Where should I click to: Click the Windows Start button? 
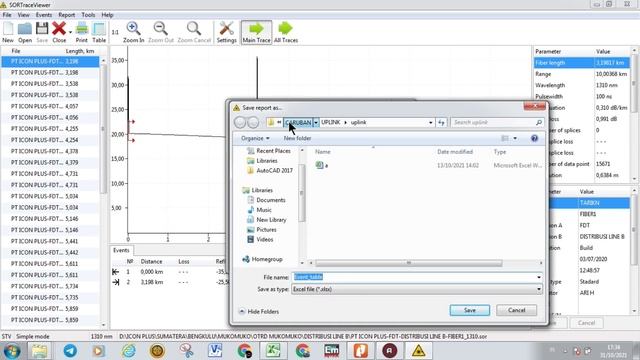12,351
